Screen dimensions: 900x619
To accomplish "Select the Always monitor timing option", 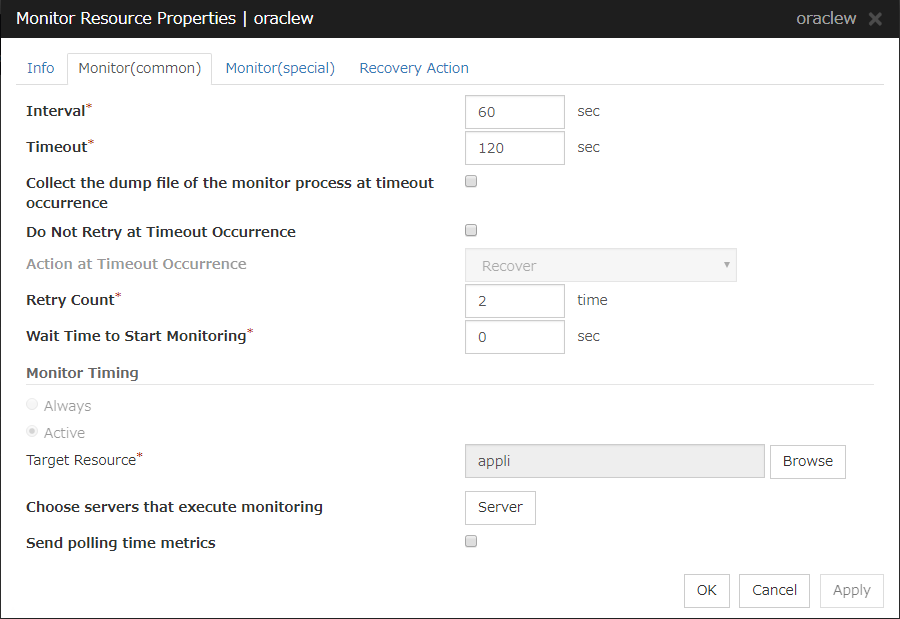I will click(x=33, y=405).
